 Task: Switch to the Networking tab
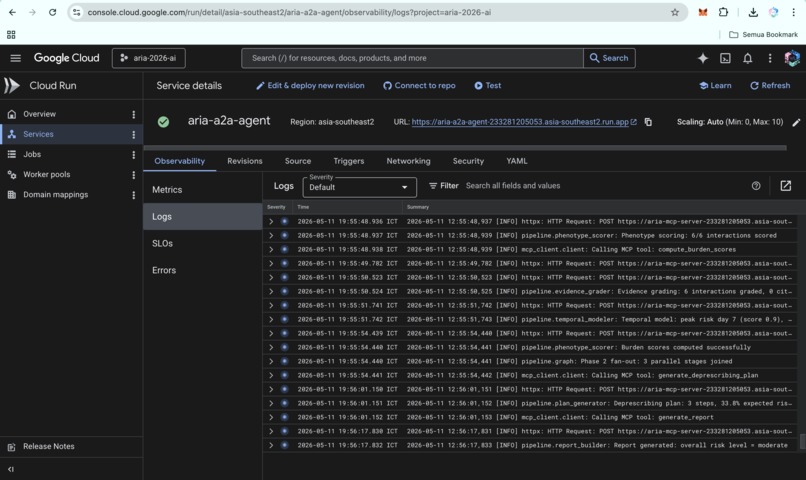point(408,161)
